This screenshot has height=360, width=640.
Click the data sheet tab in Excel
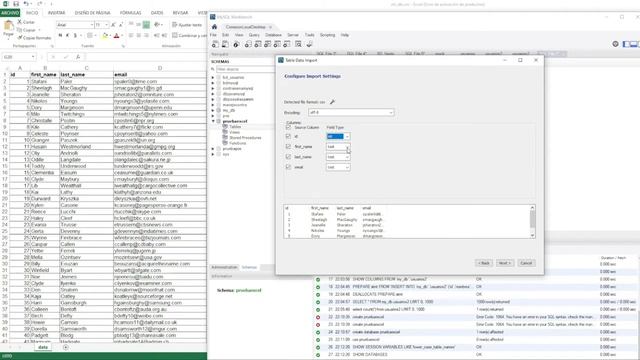point(43,347)
